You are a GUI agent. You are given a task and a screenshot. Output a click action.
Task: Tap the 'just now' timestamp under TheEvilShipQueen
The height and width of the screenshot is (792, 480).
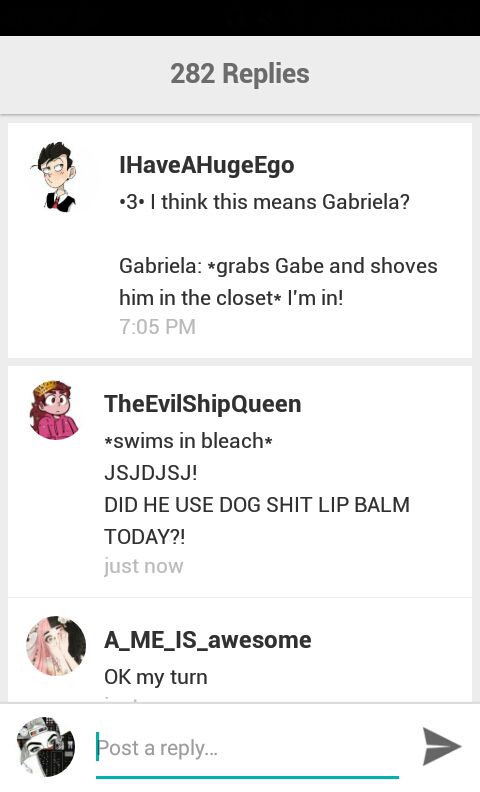point(143,566)
